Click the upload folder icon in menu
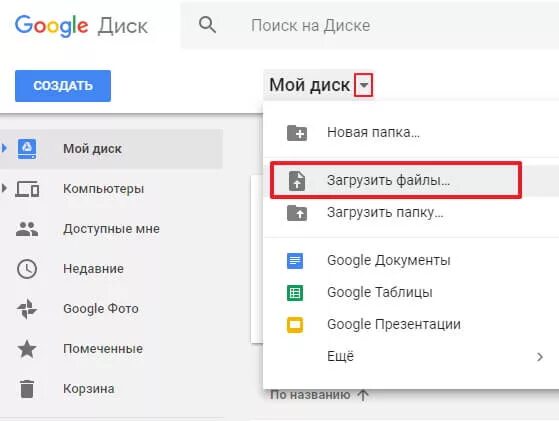The width and height of the screenshot is (559, 421). [297, 213]
